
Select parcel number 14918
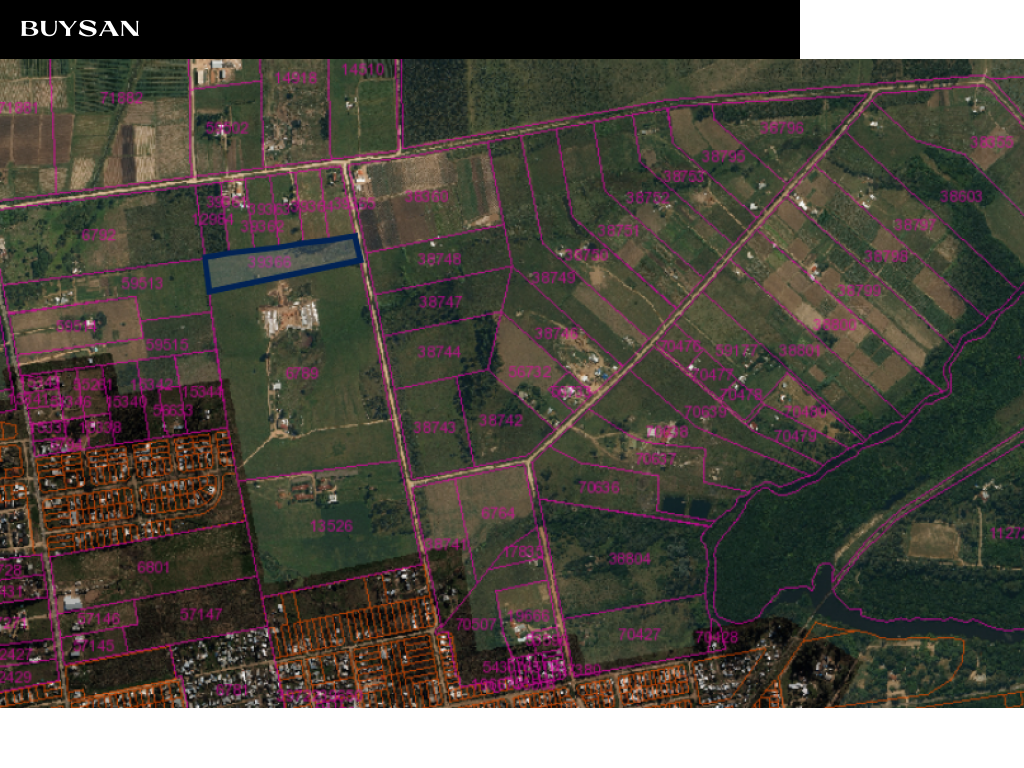[x=296, y=78]
